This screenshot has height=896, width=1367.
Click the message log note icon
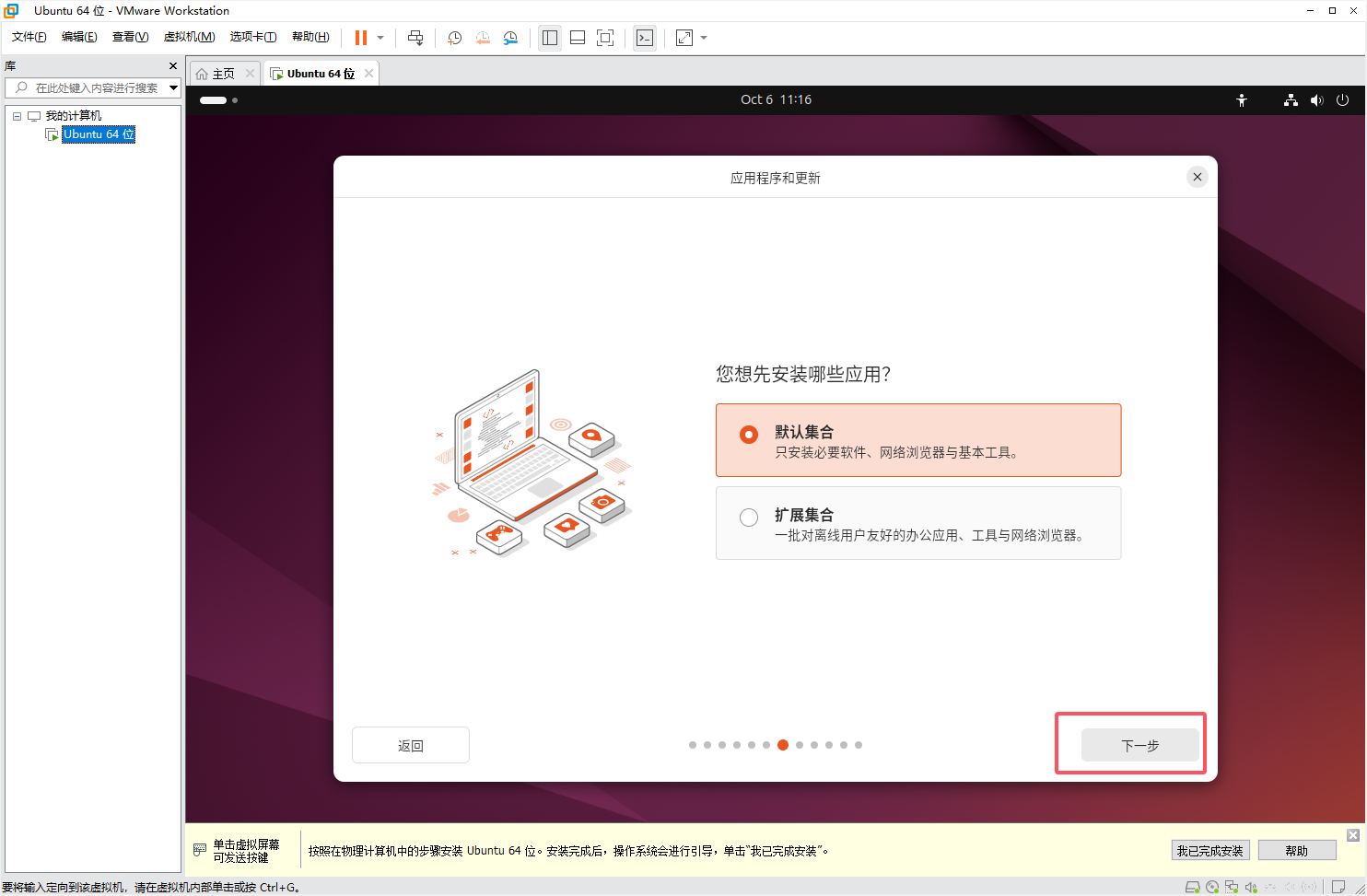pos(1338,888)
